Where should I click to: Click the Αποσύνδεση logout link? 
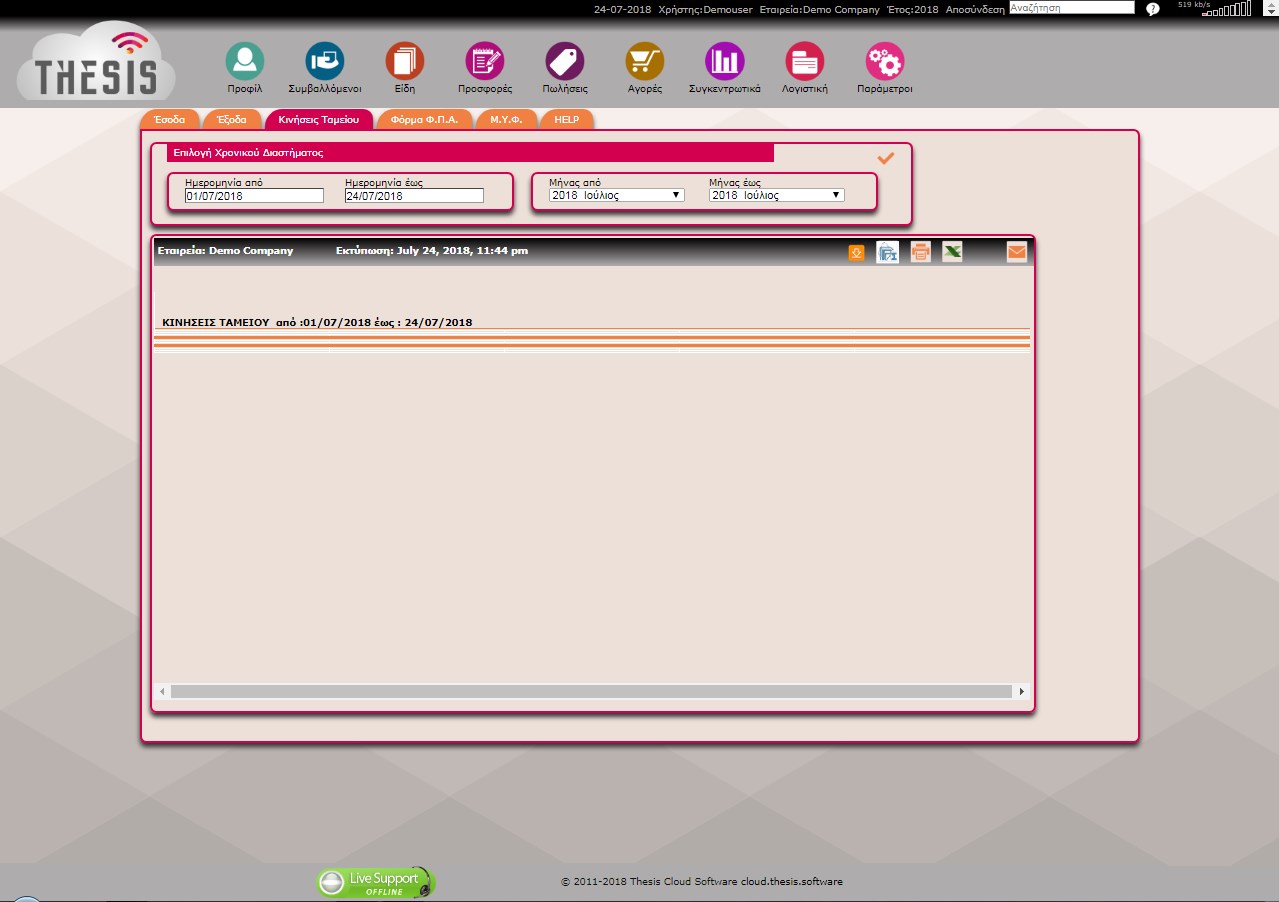tap(974, 9)
